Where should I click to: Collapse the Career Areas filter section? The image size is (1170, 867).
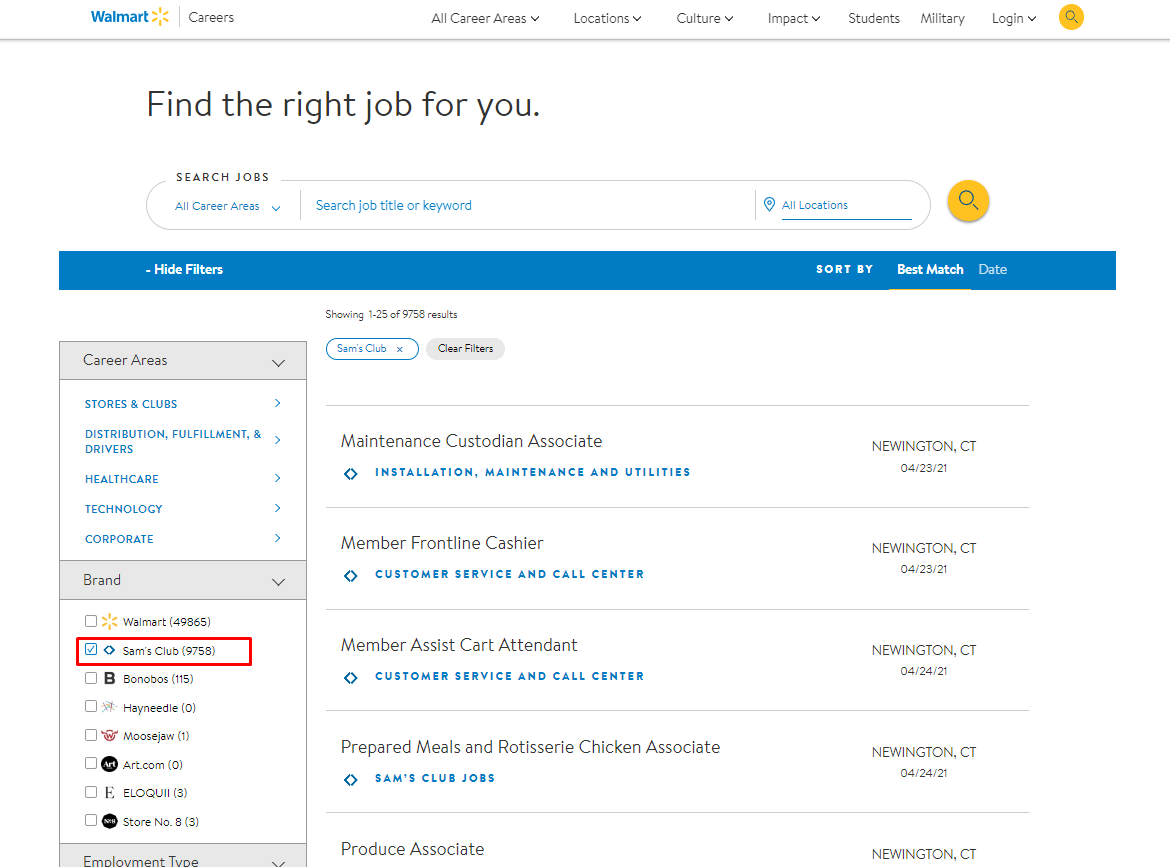pyautogui.click(x=183, y=360)
